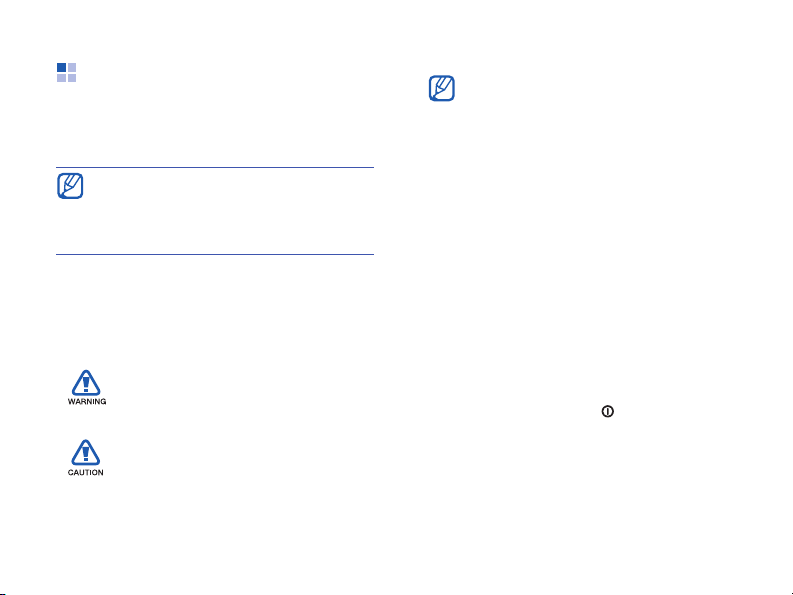Click the WARNING text label
Viewport: 793px width, 595px height.
tap(87, 402)
